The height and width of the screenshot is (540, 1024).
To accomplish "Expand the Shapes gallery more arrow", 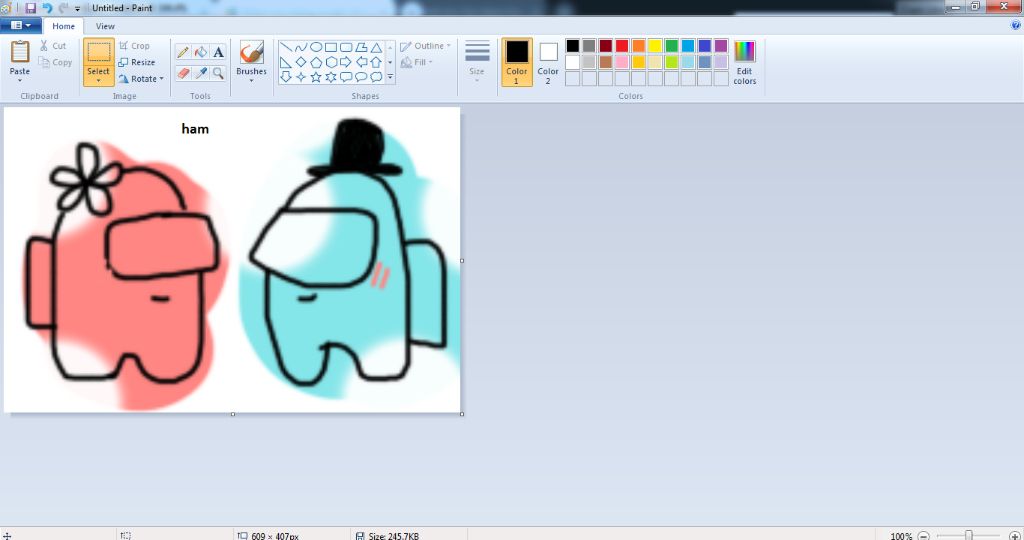I will coord(390,77).
